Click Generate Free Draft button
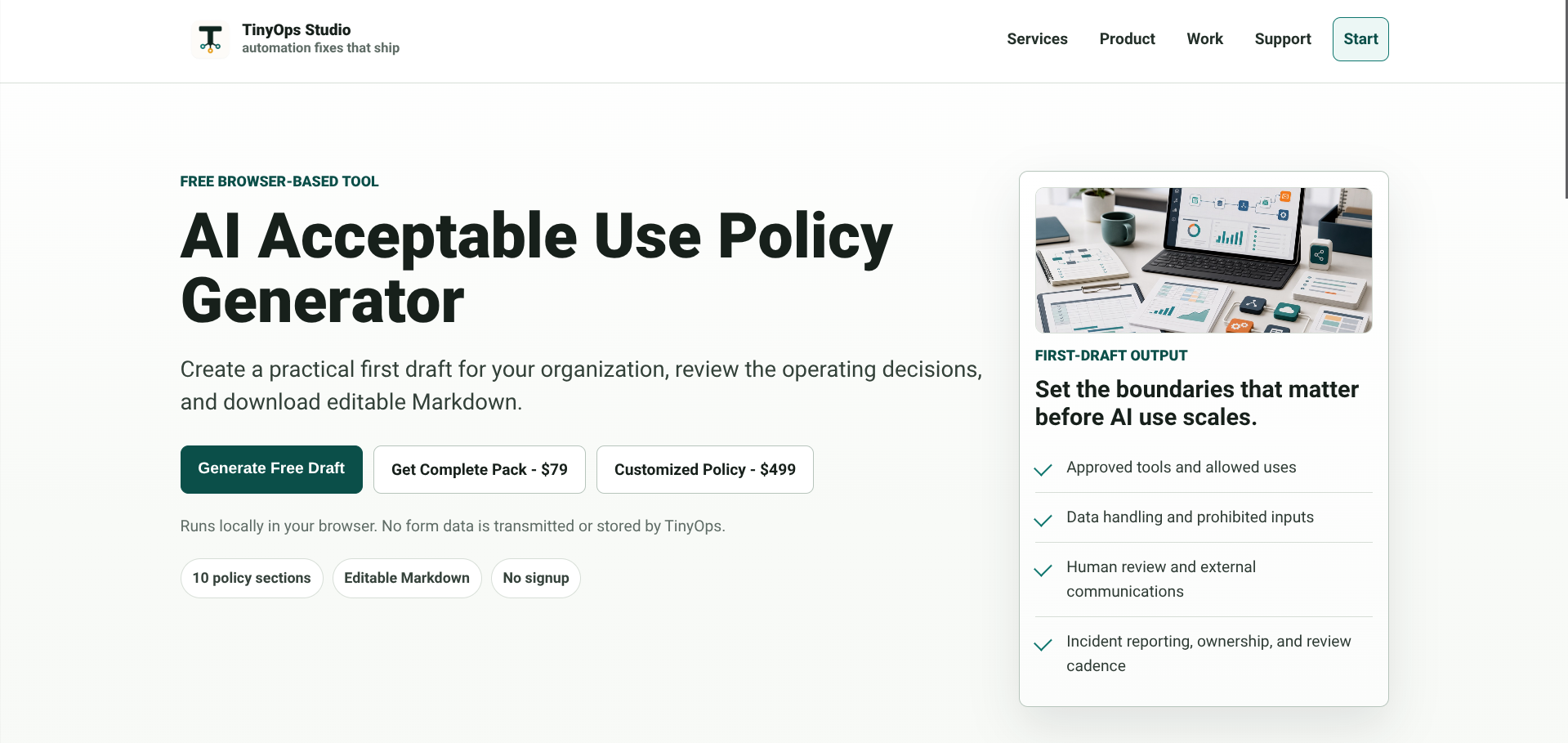The height and width of the screenshot is (743, 1568). point(271,469)
